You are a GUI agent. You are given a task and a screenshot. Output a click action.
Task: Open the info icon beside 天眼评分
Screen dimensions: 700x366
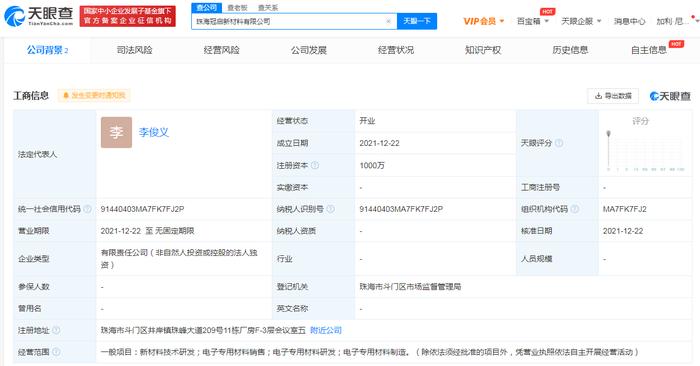pyautogui.click(x=558, y=143)
